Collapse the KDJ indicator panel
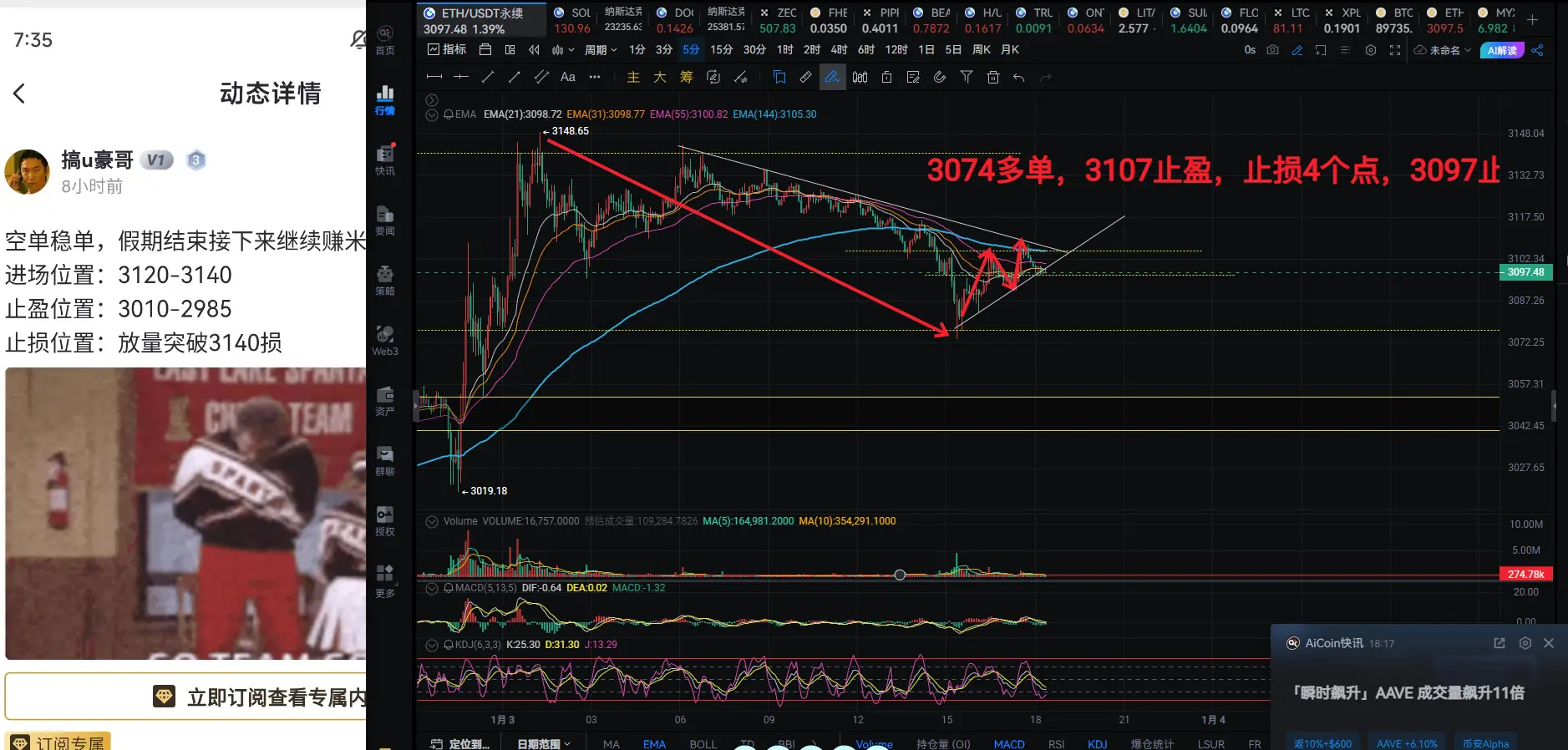Image resolution: width=1568 pixels, height=750 pixels. 432,645
